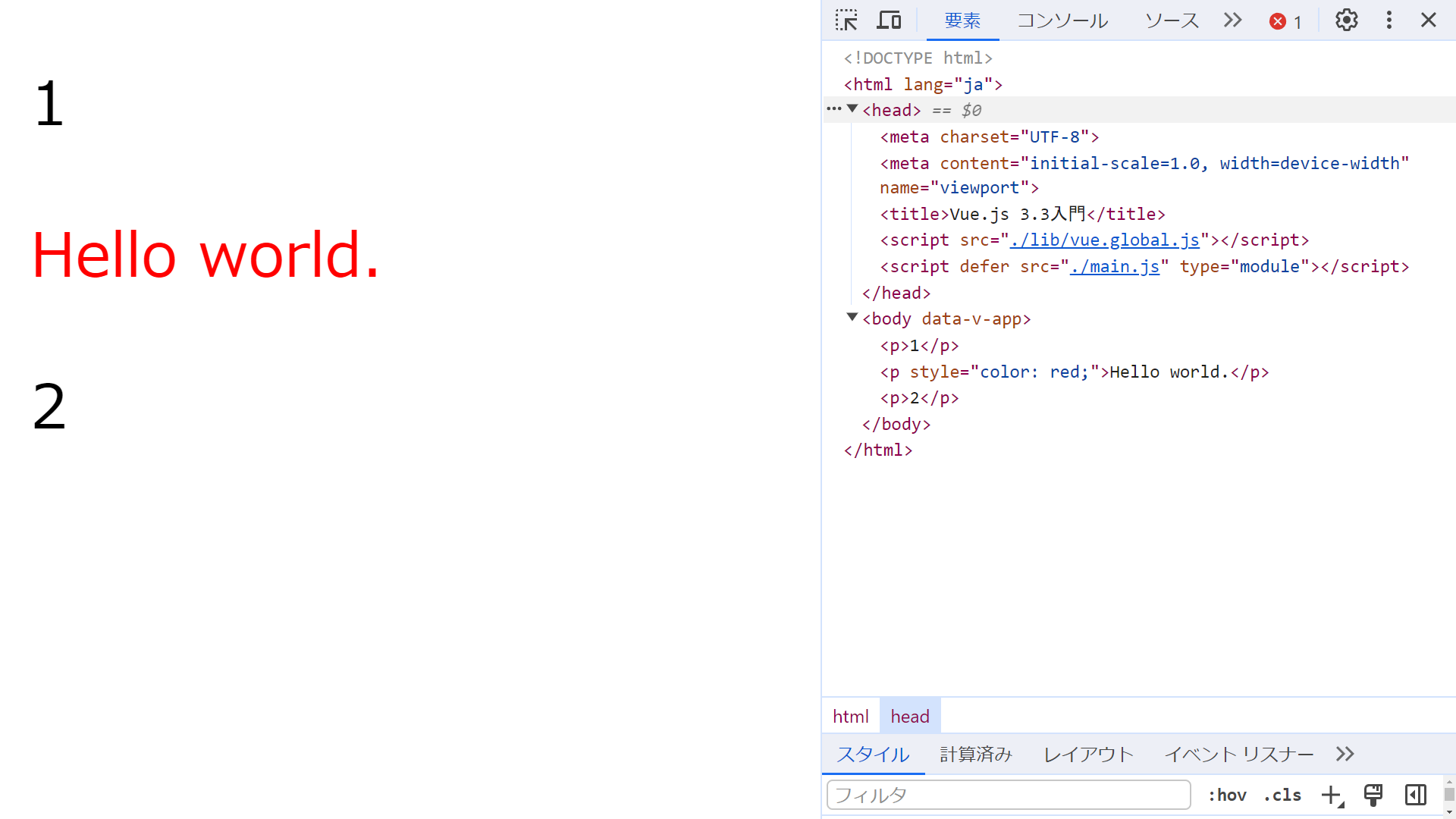Open the ./lib/vue.global.js script link
The image size is (1456, 819).
[x=1104, y=240]
